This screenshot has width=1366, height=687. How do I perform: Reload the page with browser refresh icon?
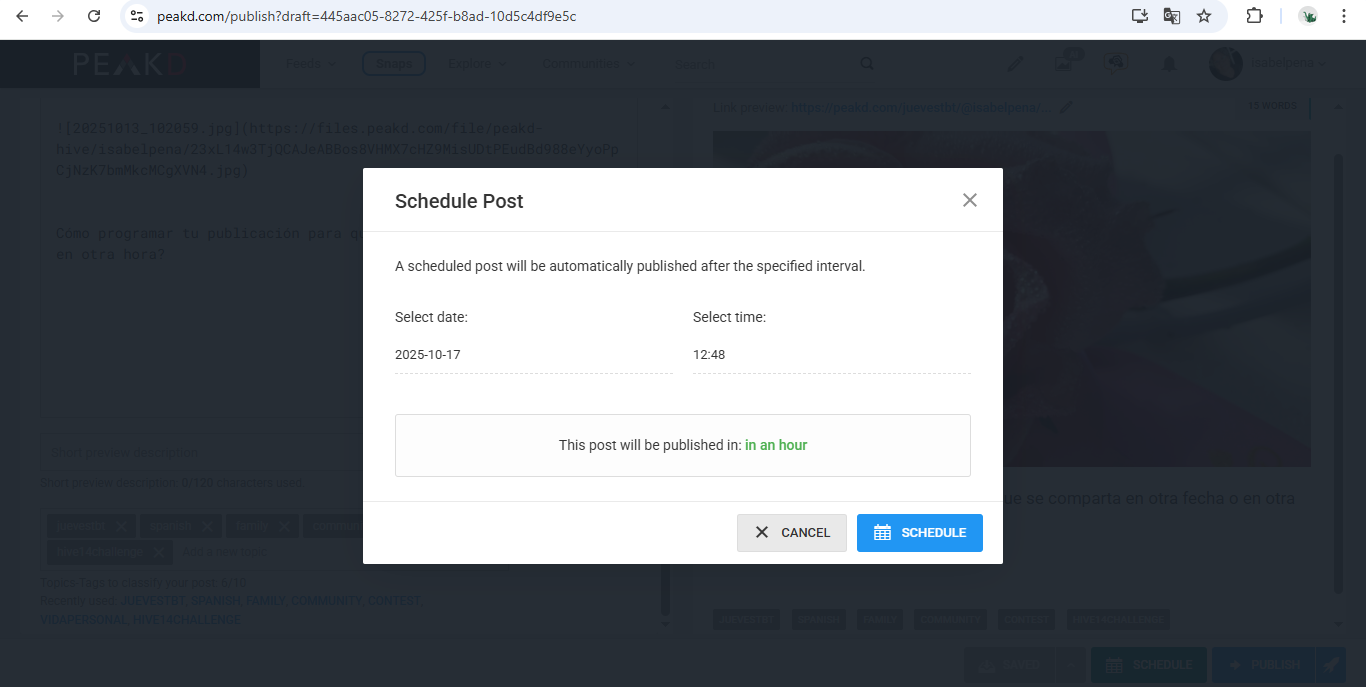point(94,16)
